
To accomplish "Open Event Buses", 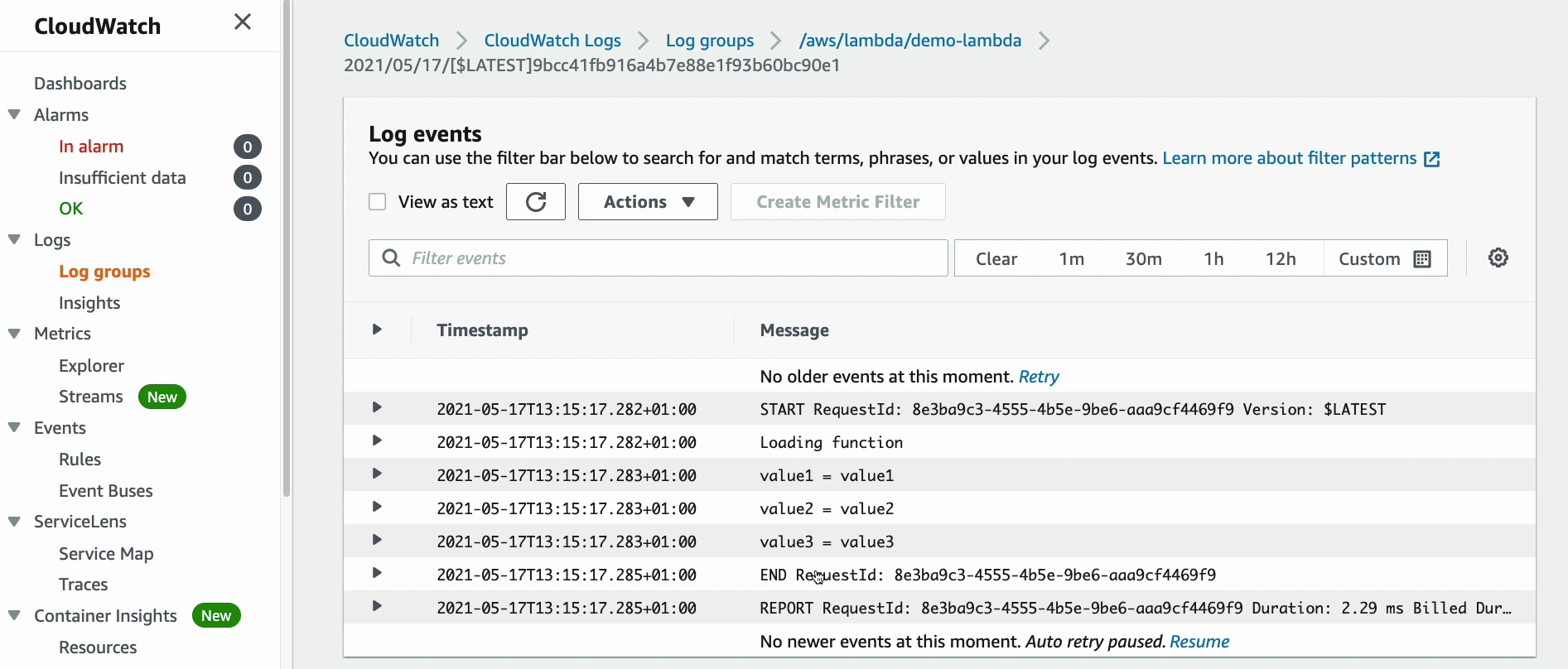I will coord(106,491).
